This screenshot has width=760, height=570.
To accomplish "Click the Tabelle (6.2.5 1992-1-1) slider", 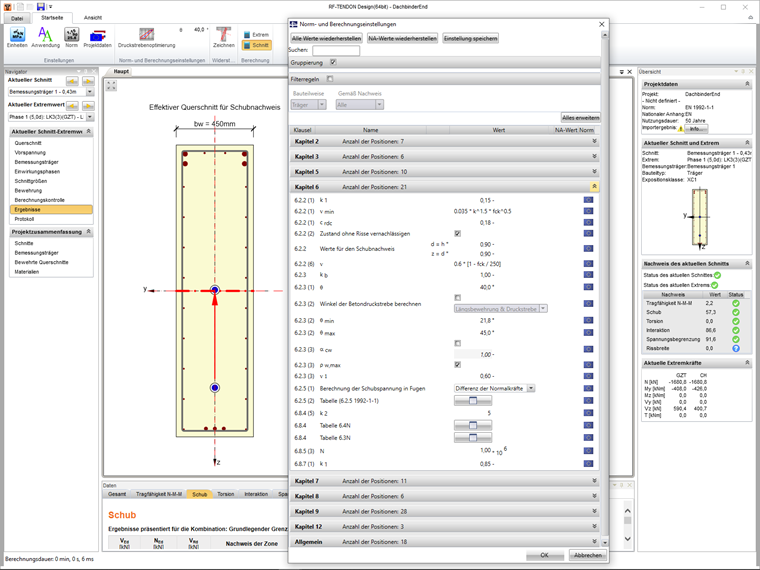I will point(473,400).
